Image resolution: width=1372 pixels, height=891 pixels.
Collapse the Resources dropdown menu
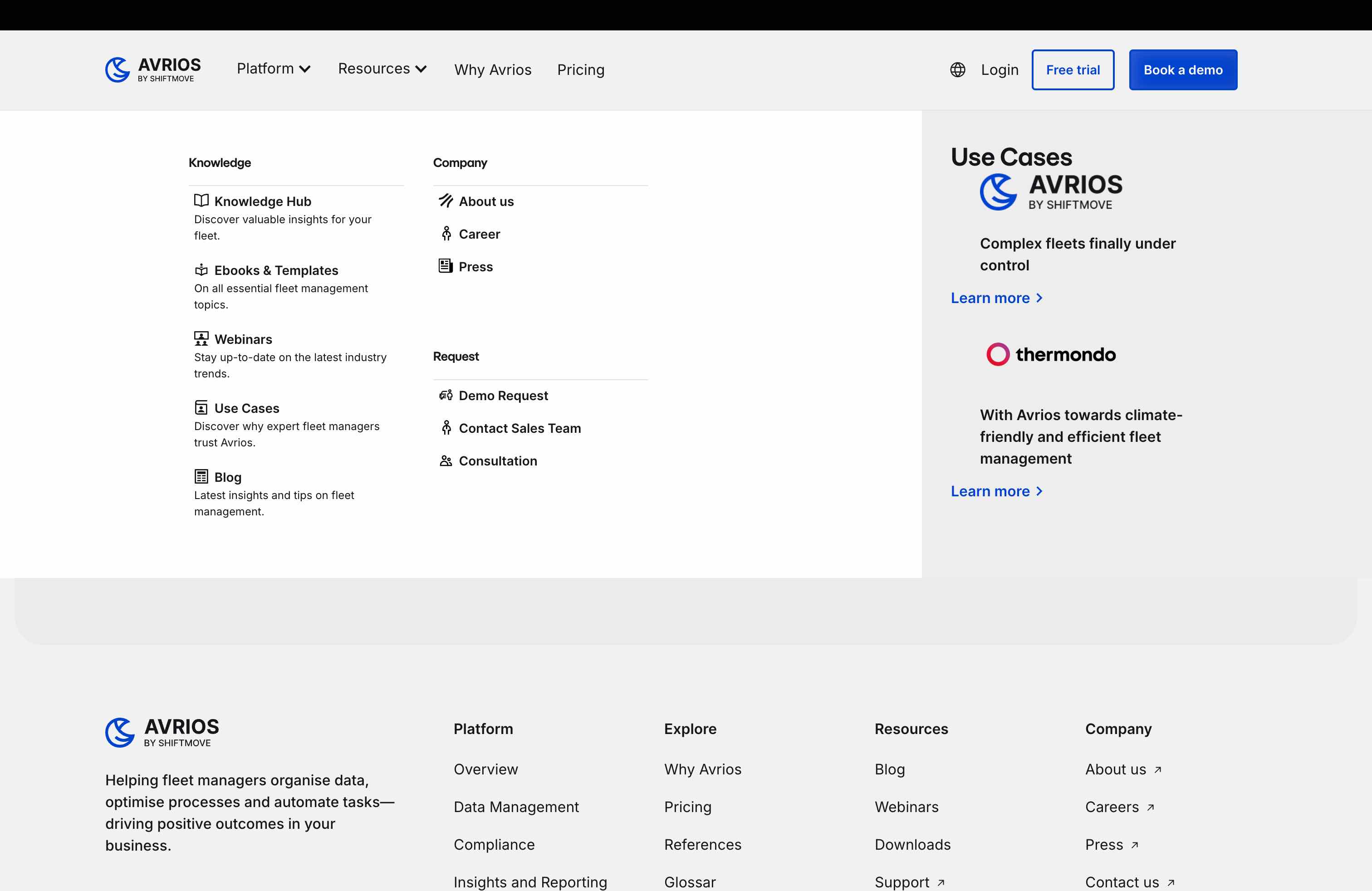382,69
